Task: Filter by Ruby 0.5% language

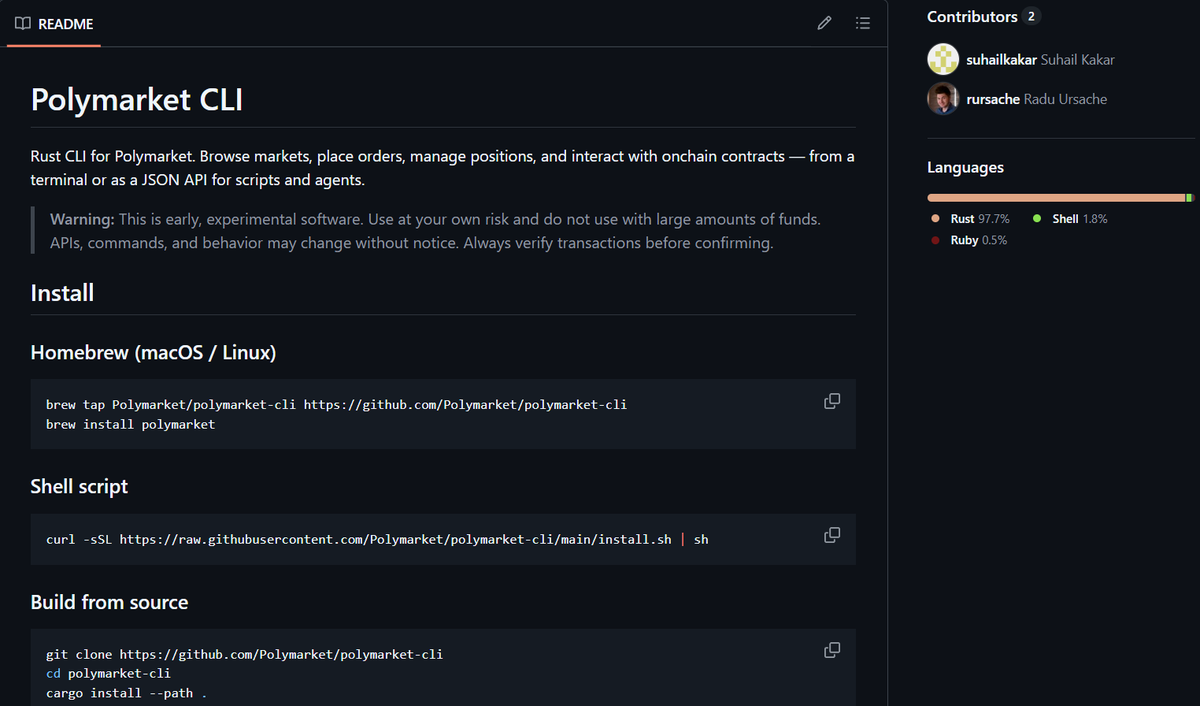Action: [x=978, y=240]
